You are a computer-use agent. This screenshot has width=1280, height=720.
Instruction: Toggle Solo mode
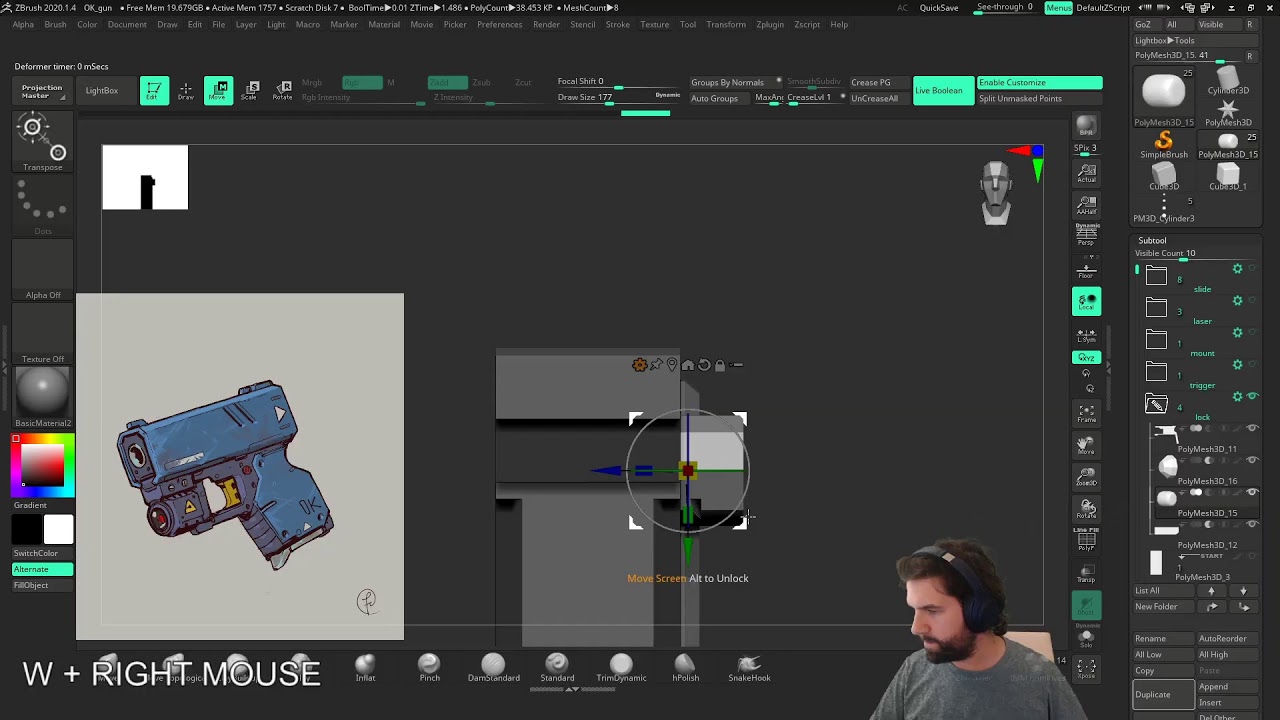point(1086,635)
